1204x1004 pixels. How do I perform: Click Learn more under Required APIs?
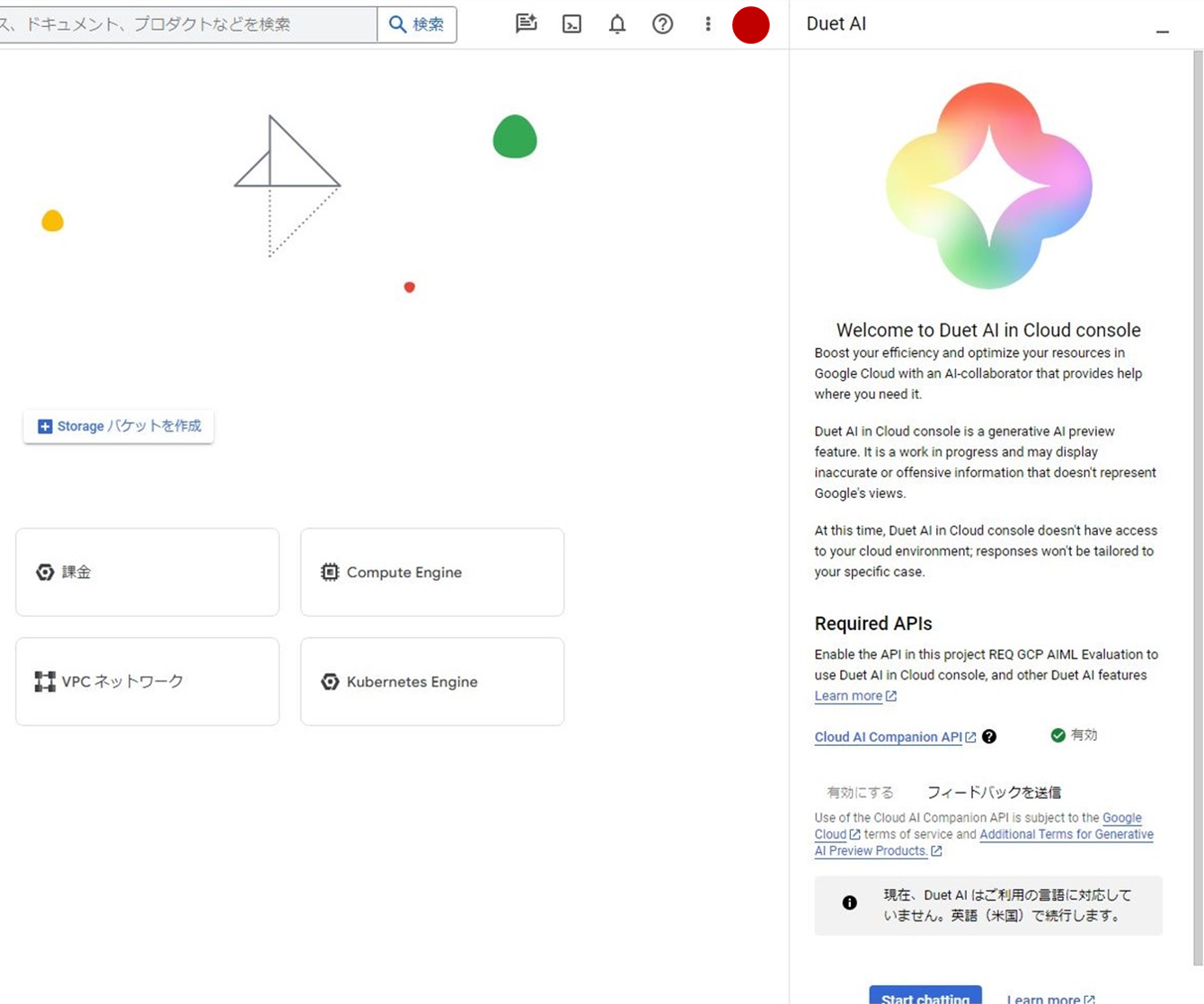848,696
